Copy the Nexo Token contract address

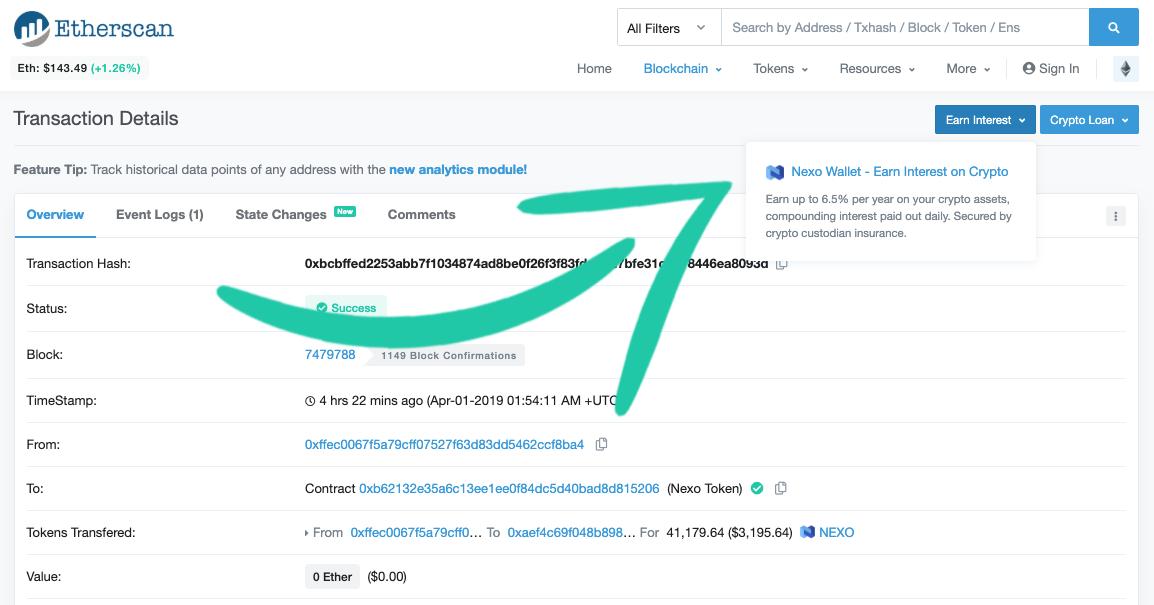point(781,488)
